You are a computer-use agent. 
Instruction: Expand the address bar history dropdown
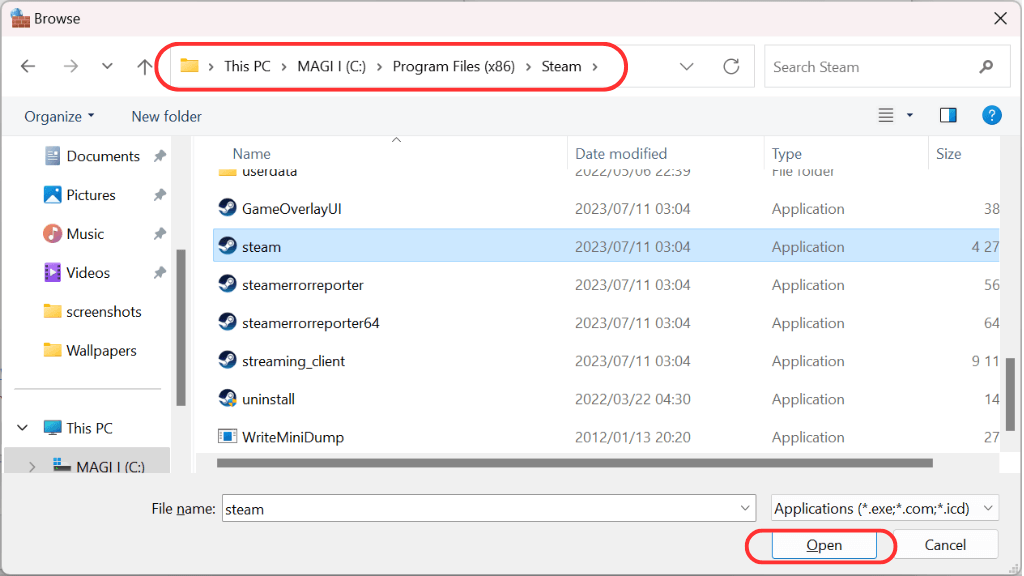[x=687, y=67]
